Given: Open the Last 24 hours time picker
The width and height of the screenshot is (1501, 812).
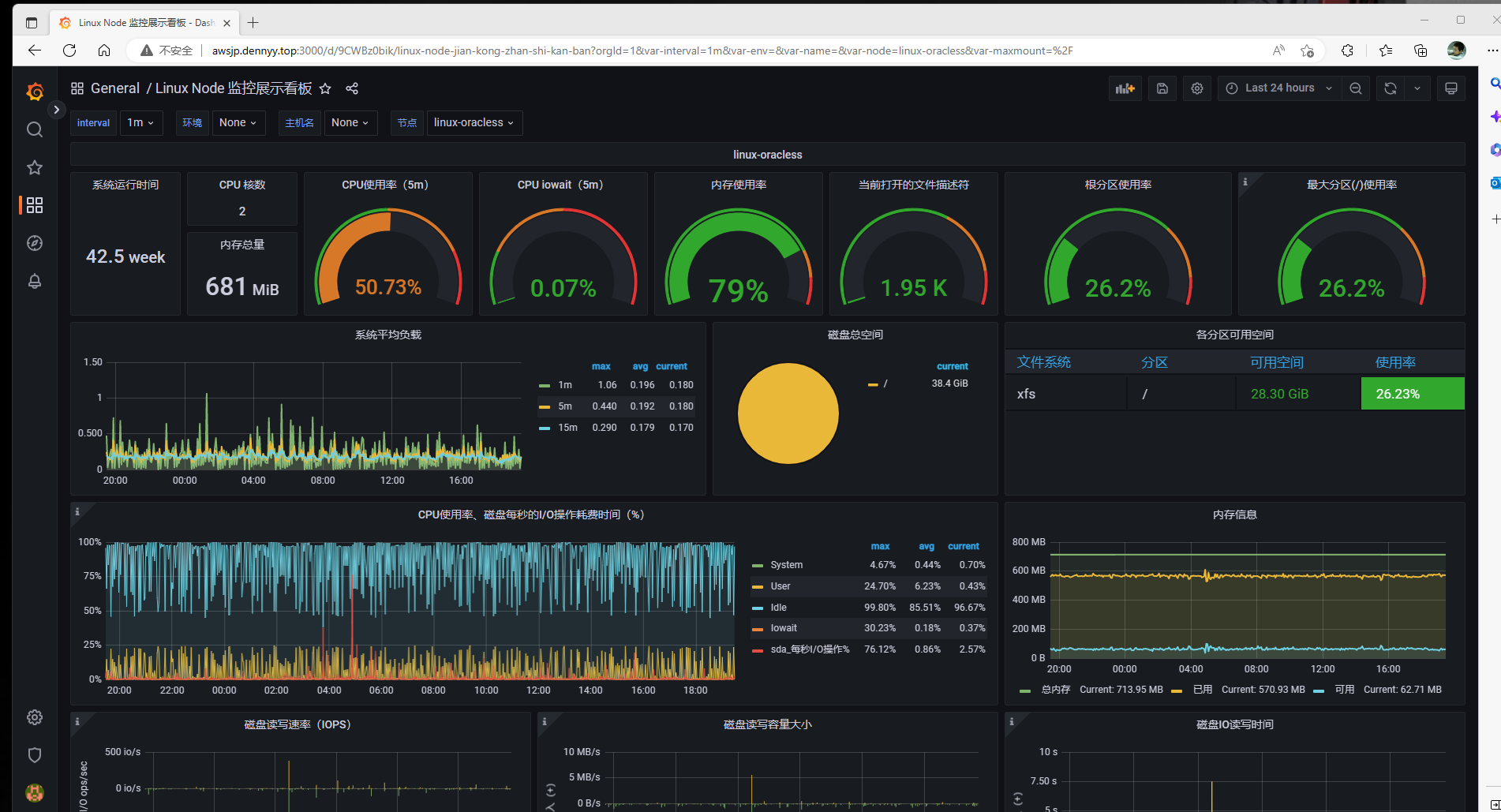Looking at the screenshot, I should [1279, 88].
